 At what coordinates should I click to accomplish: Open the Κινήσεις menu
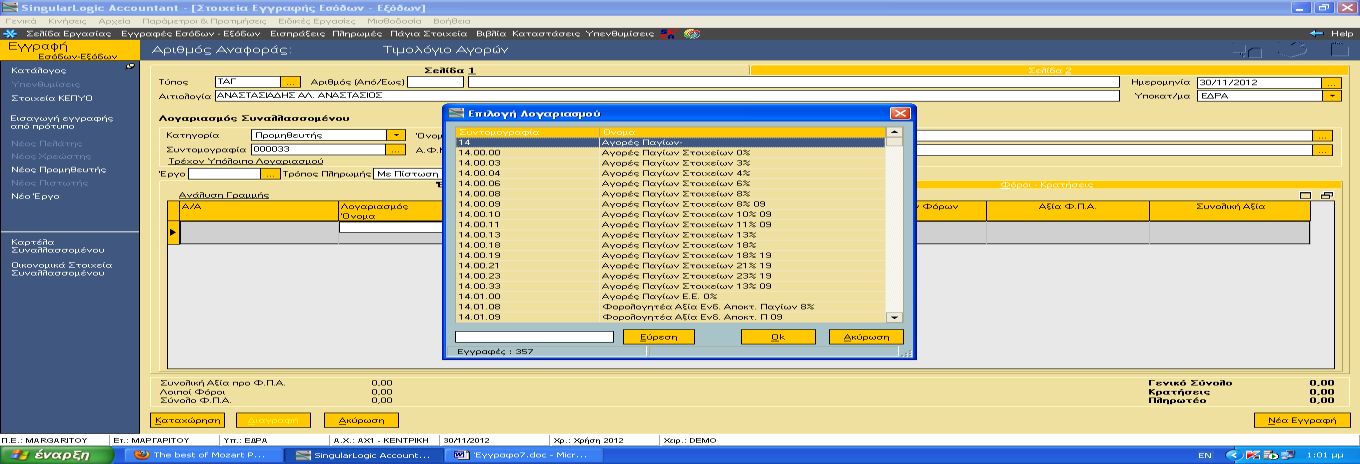point(65,20)
